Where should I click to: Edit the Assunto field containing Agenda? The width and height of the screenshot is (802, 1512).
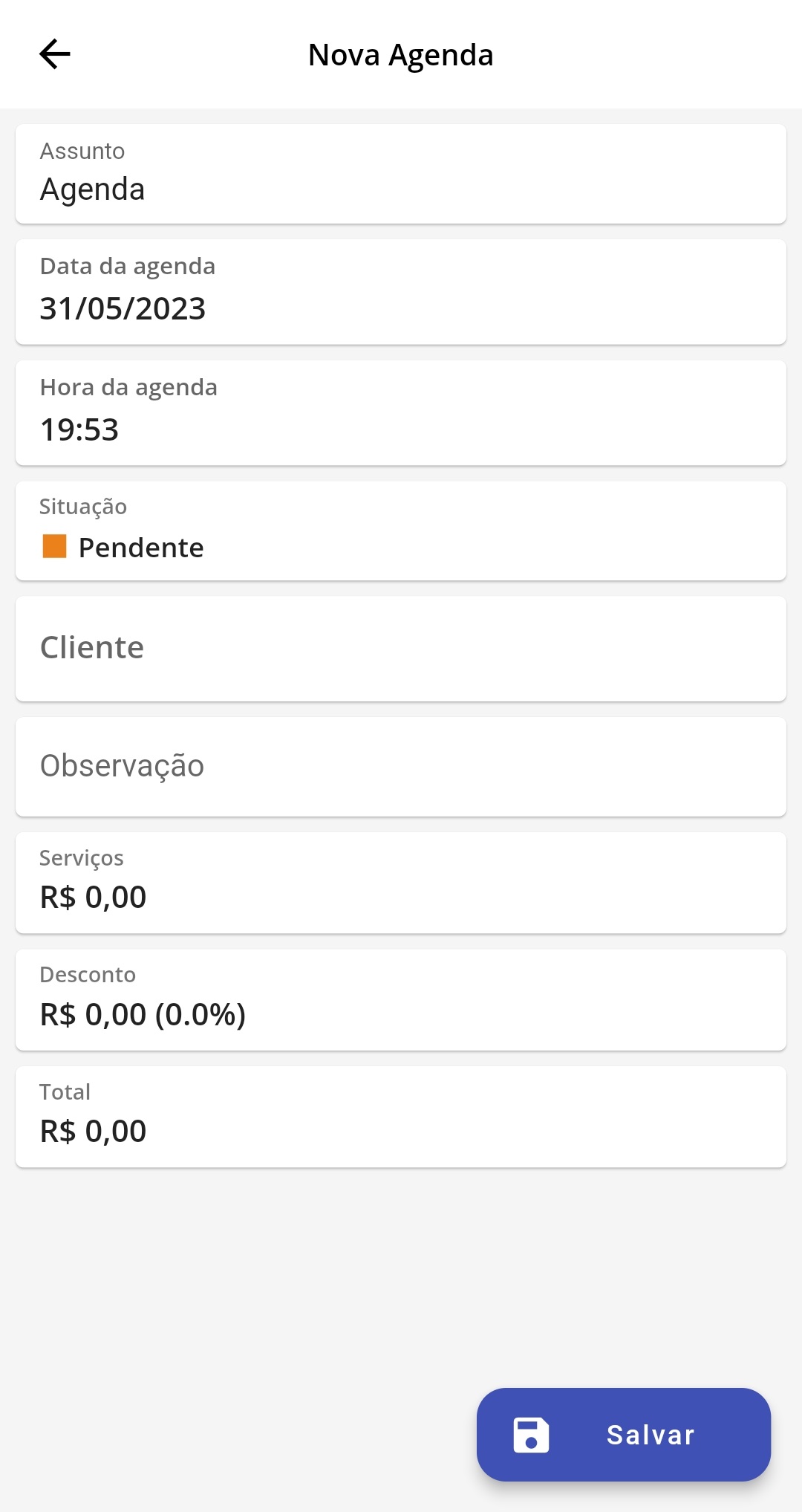pos(401,174)
